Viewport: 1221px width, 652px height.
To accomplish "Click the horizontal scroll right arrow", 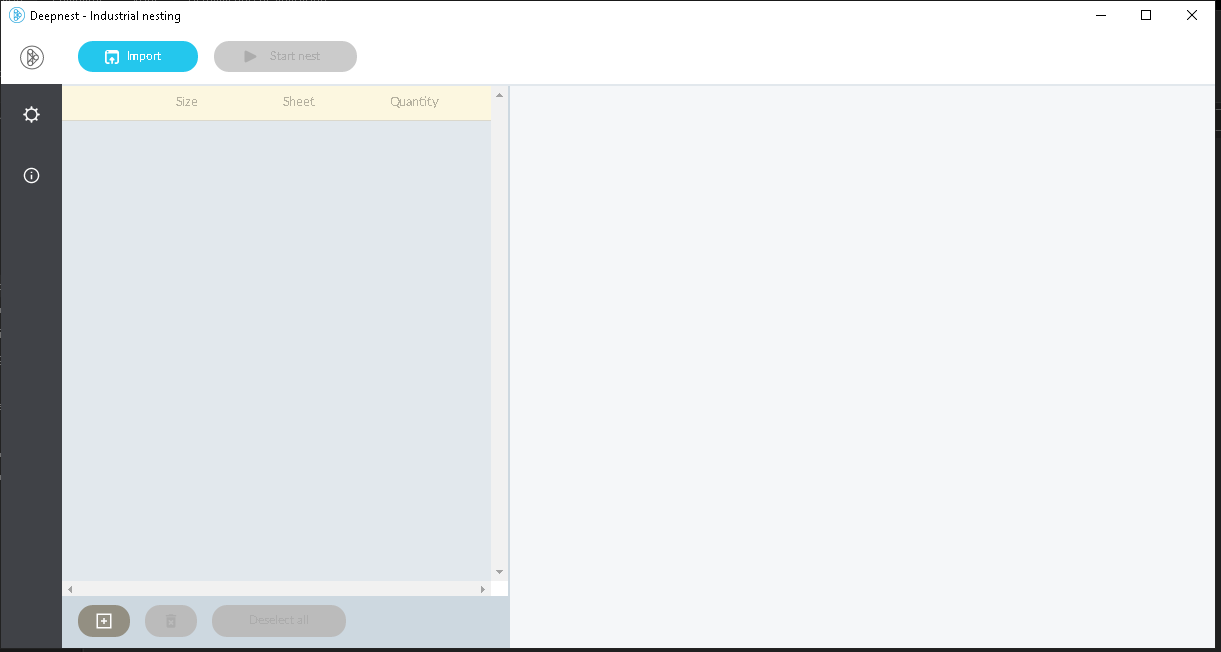I will coord(483,590).
